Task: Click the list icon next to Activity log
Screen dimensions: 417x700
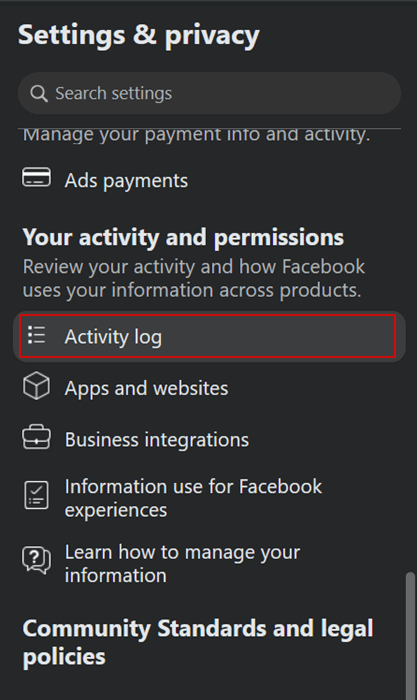Action: coord(37,335)
